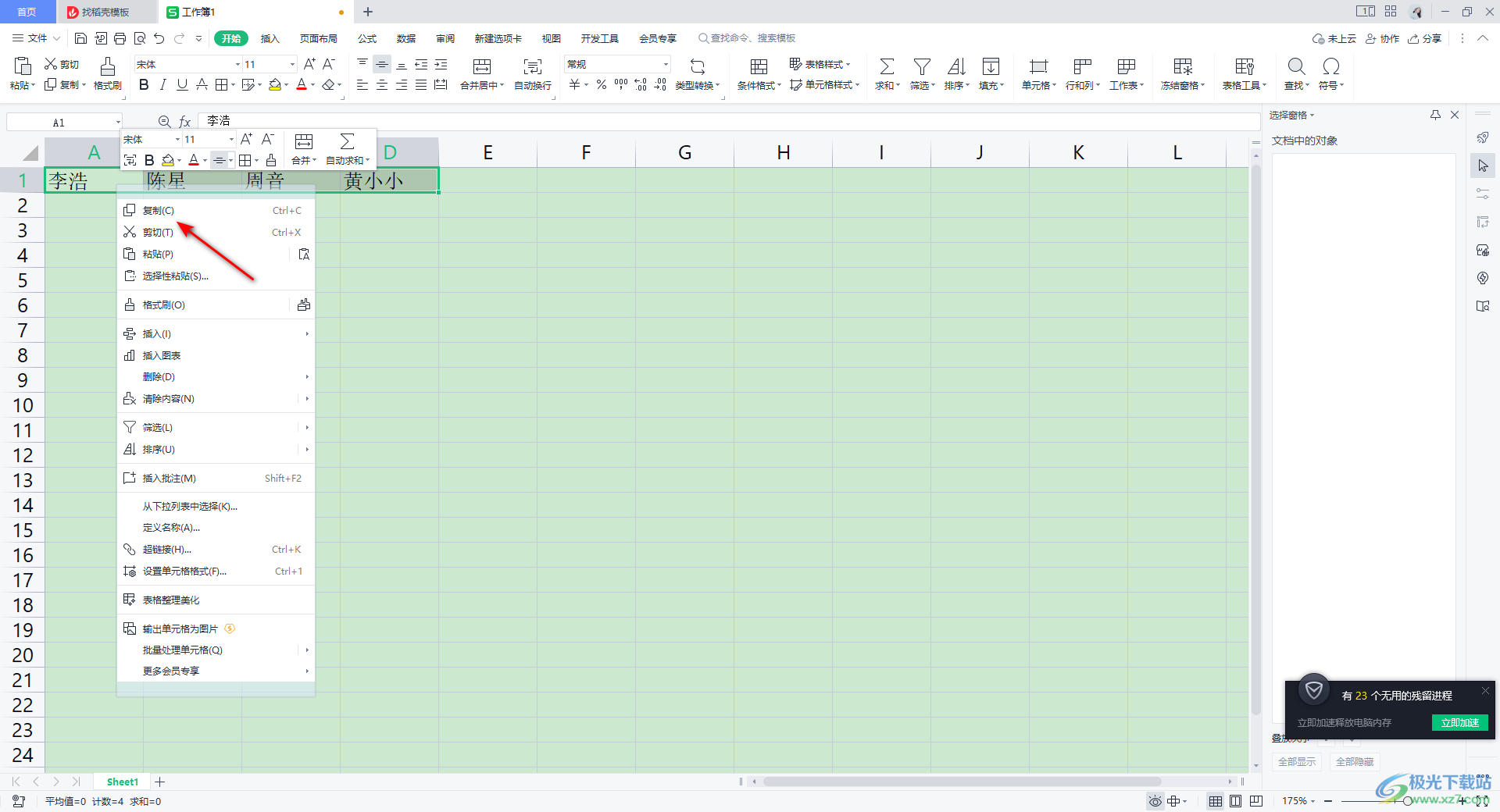Open the zoom percentage dropdown at 175%

1312,801
